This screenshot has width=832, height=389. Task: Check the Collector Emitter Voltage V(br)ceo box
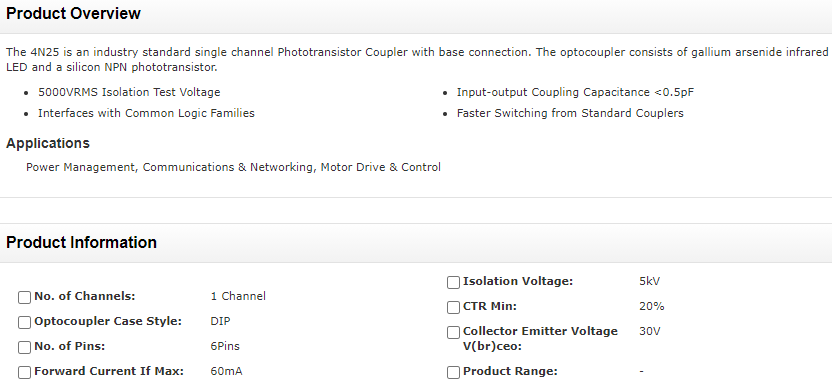click(x=453, y=332)
